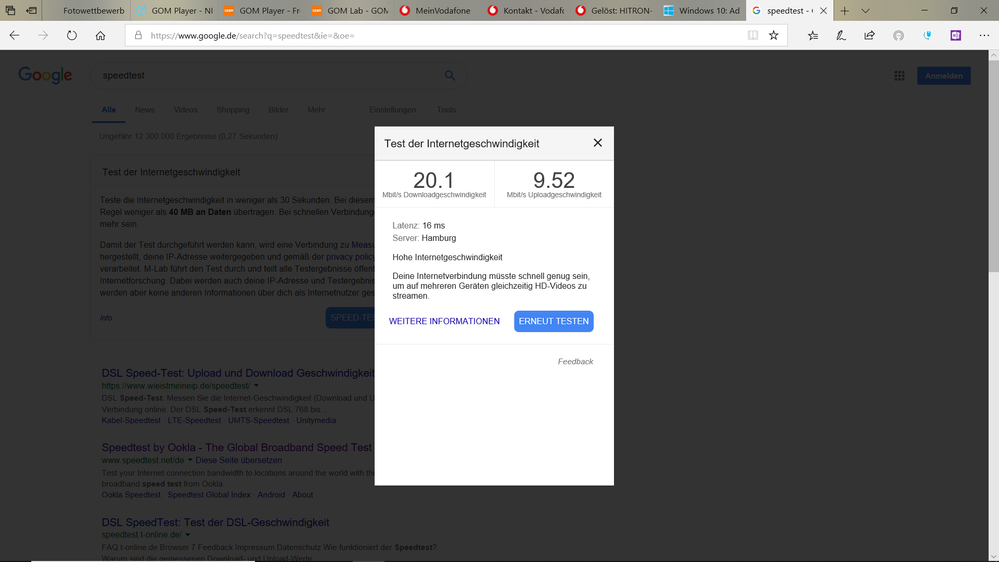
Task: Open the Mehr filter menu
Action: click(x=316, y=110)
